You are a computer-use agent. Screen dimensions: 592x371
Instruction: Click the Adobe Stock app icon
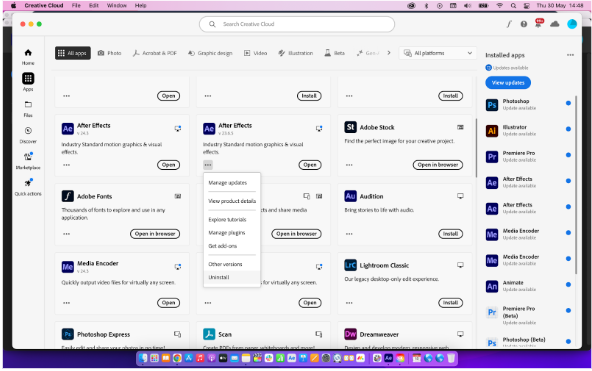click(350, 127)
